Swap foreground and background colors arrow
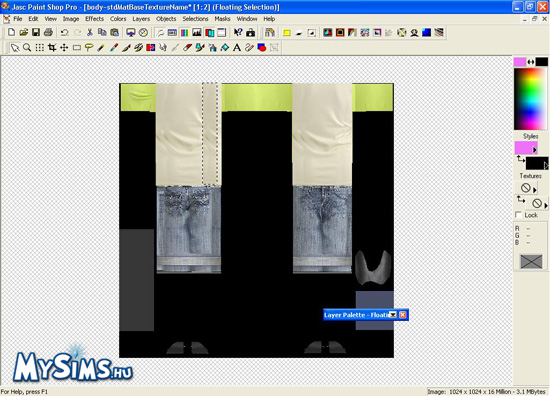Viewport: 550px width, 396px height. point(531,62)
